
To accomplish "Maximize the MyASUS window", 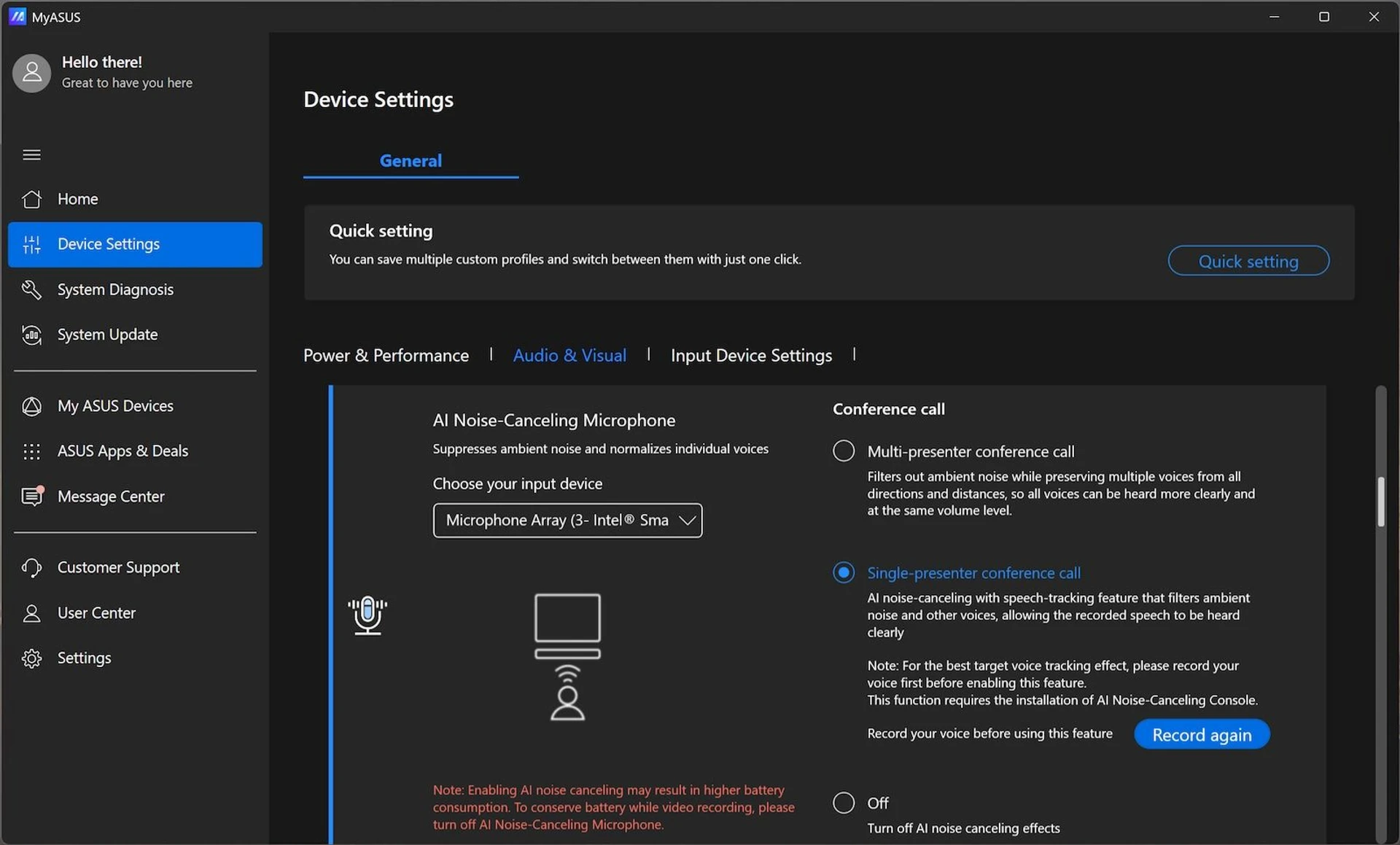I will [1324, 16].
